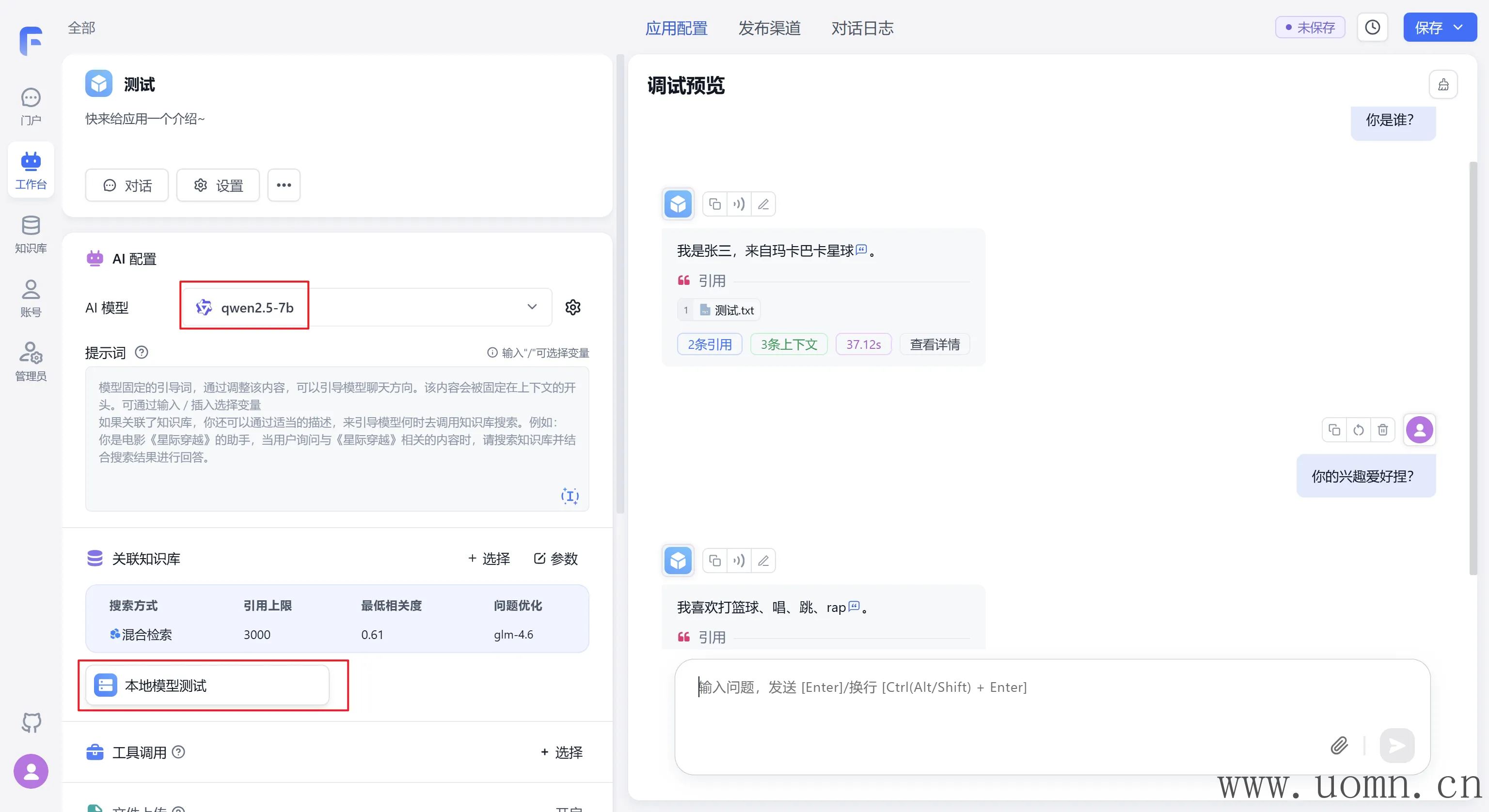1489x812 pixels.
Task: Expand the 保存 button dropdown arrow
Action: [1458, 28]
